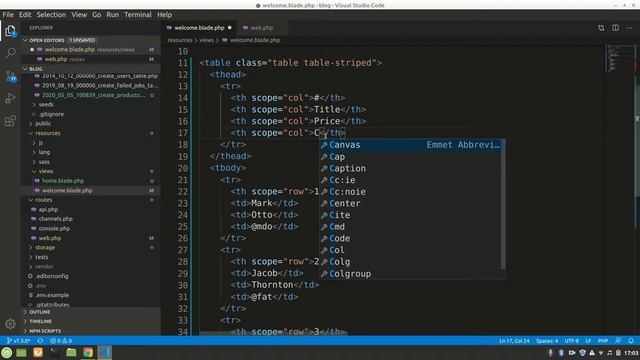Open the Manage gear at activity bar bottom
The width and height of the screenshot is (640, 360).
pyautogui.click(x=10, y=324)
